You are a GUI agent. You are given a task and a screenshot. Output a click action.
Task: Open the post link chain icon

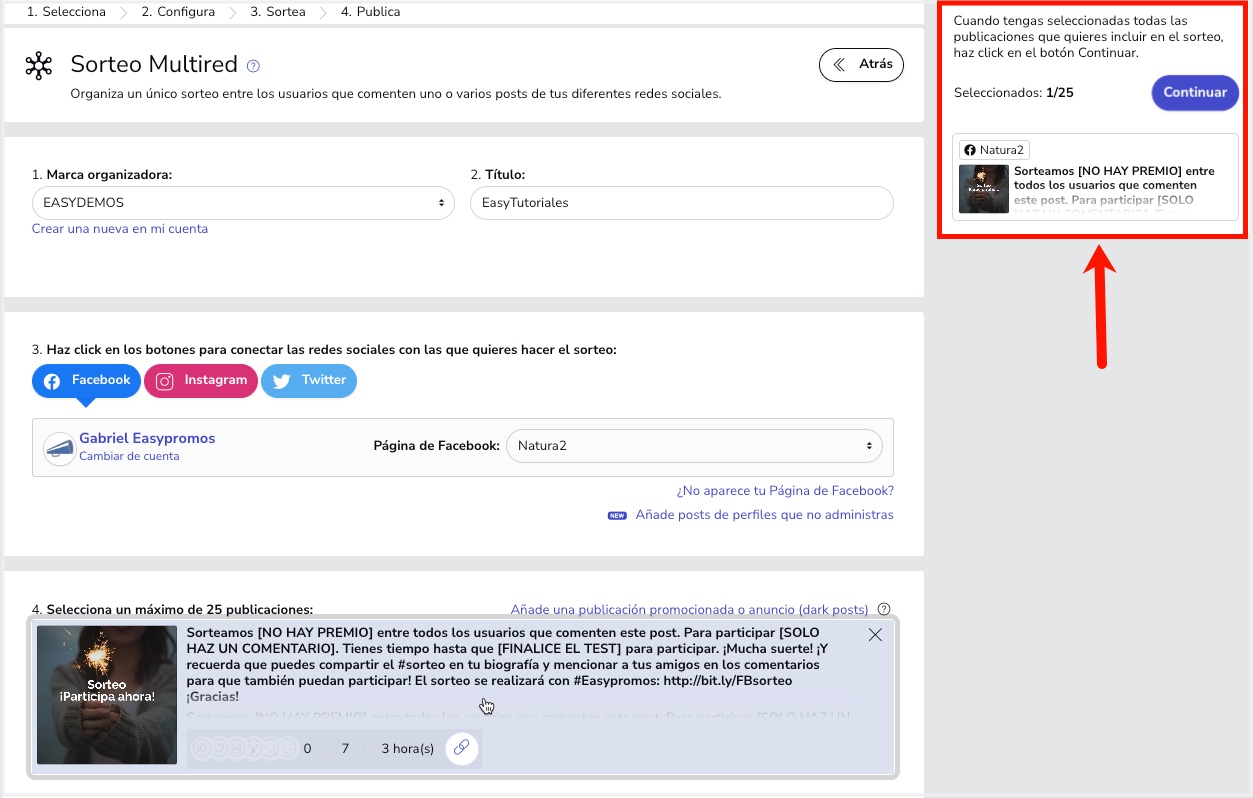(x=461, y=747)
